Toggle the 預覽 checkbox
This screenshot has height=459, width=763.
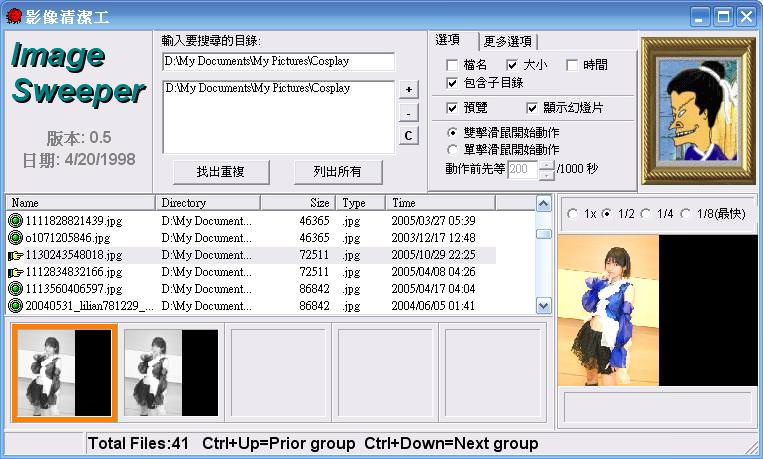pyautogui.click(x=452, y=108)
